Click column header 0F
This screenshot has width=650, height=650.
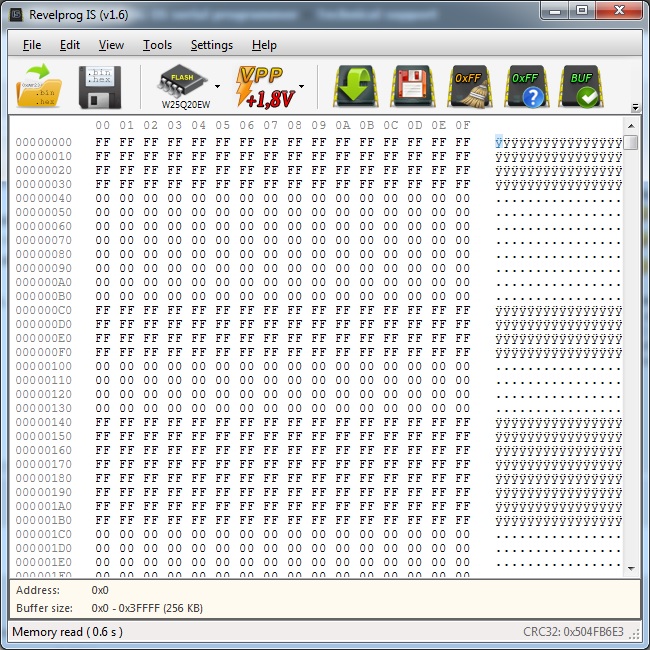[463, 125]
